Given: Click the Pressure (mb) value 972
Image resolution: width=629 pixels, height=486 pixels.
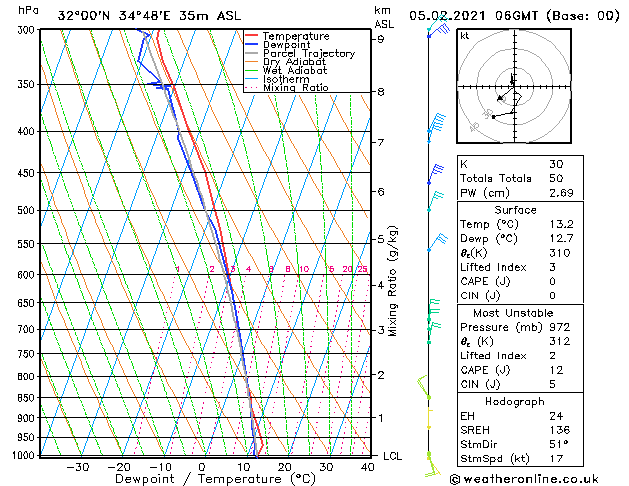Looking at the screenshot, I should (560, 327).
